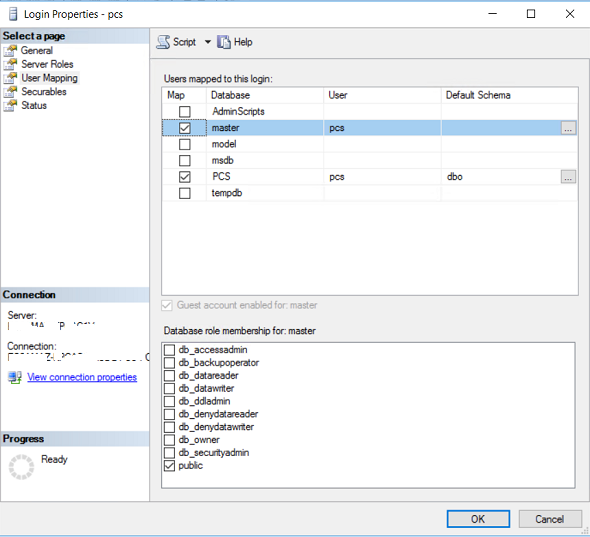The image size is (590, 537).
Task: Click the General page icon
Action: click(x=10, y=51)
